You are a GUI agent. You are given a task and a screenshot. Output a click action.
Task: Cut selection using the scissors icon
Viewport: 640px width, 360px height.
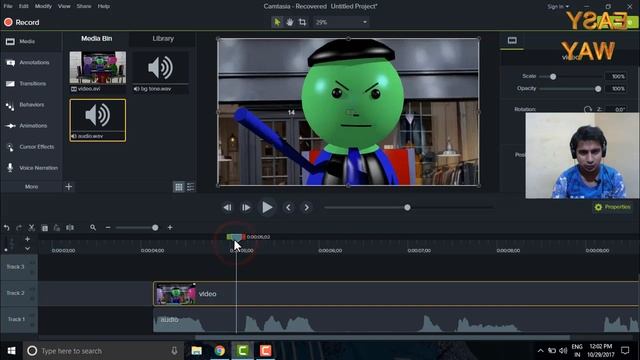point(31,228)
